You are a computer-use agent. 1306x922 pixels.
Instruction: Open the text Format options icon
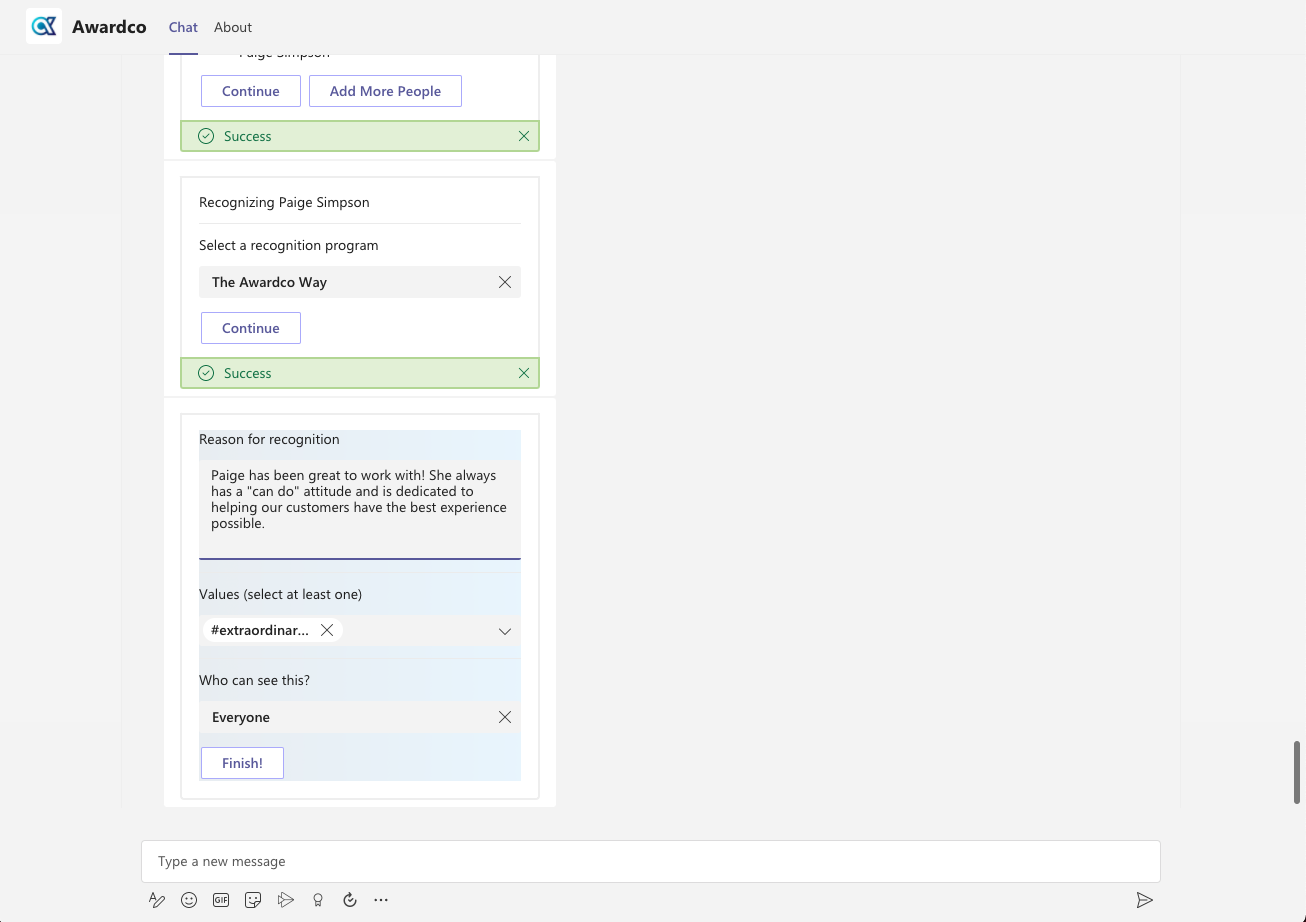coord(157,900)
